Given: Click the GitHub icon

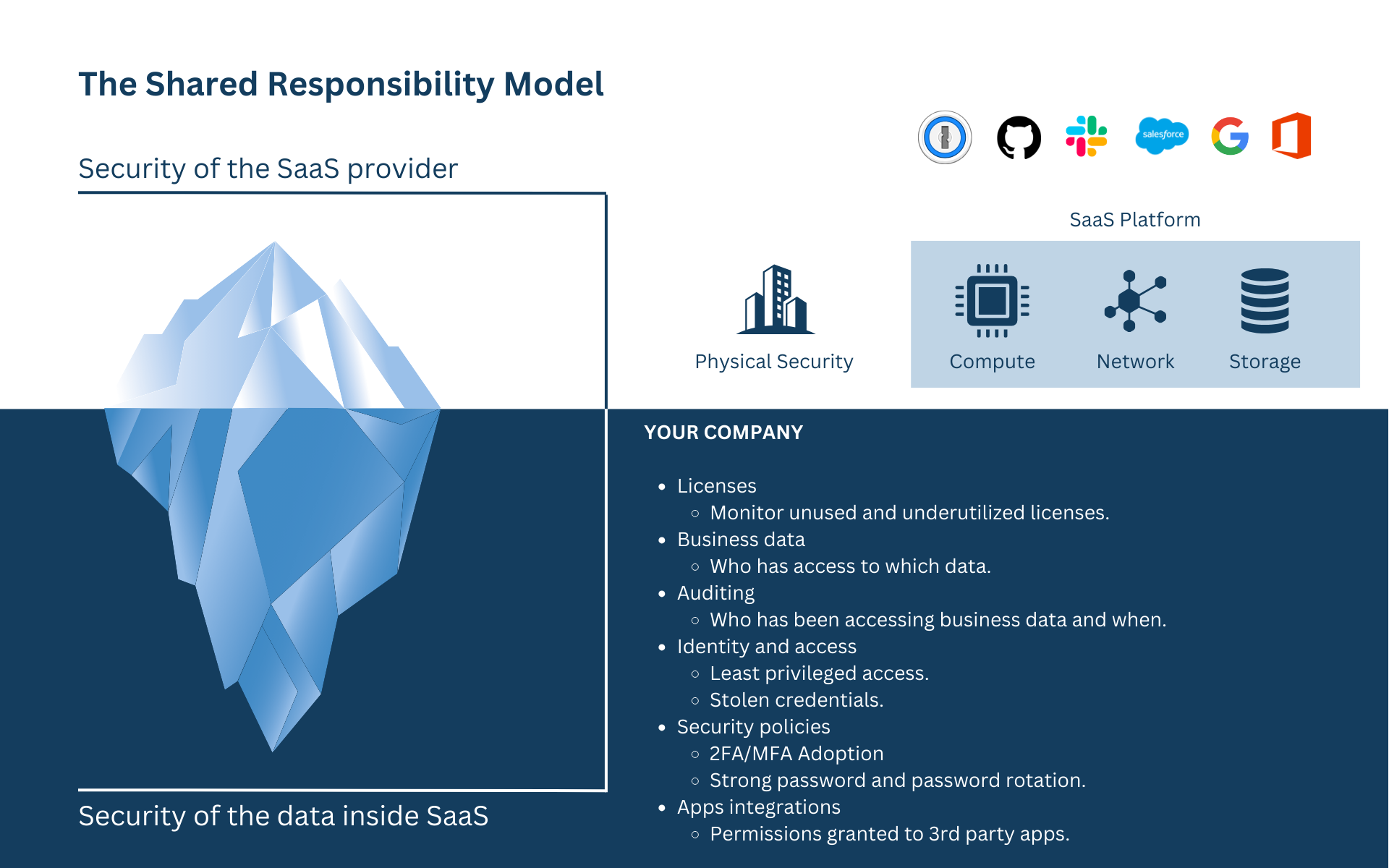Looking at the screenshot, I should click(x=1020, y=139).
